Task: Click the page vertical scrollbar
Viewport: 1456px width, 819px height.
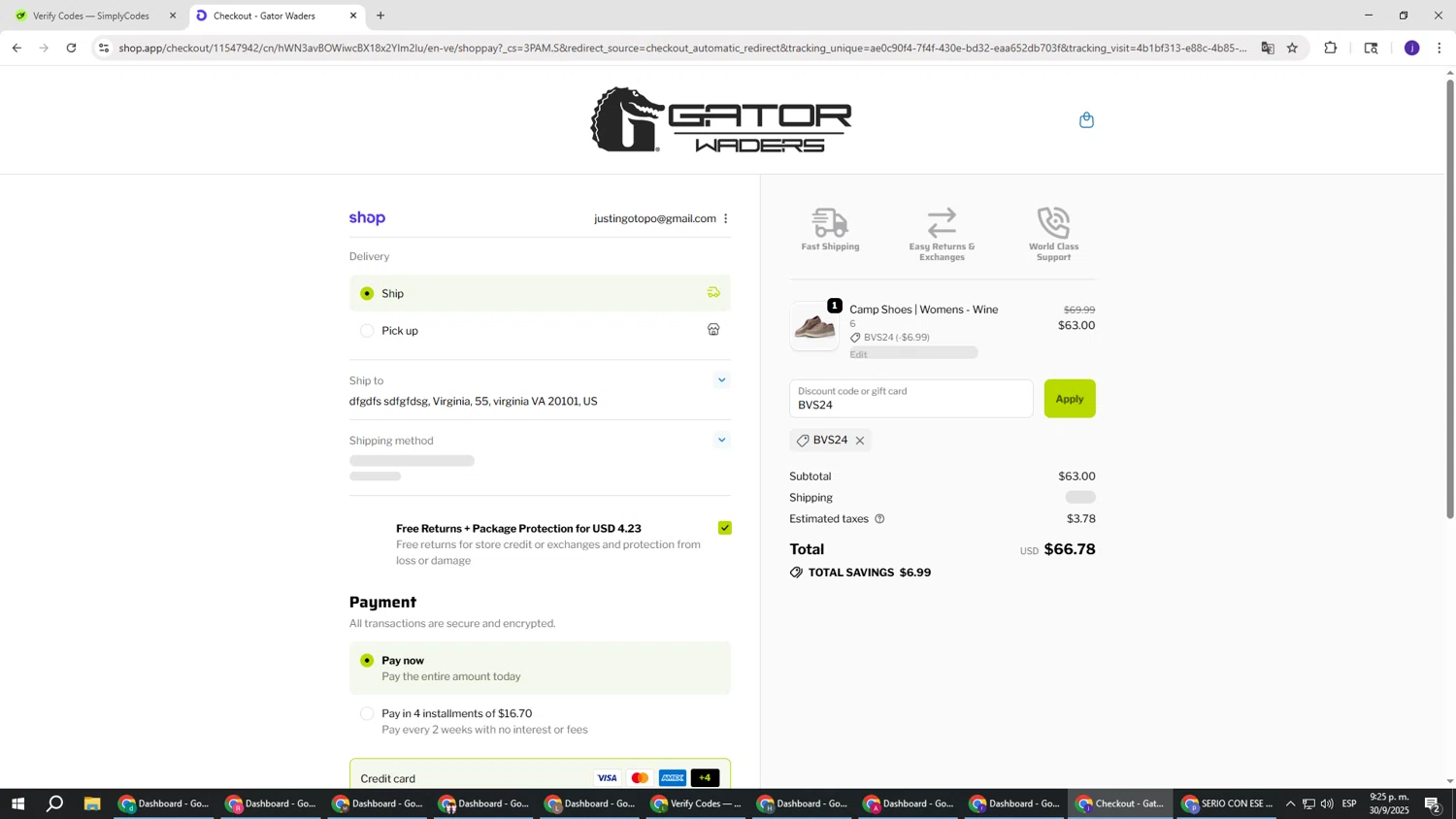Action: click(x=1450, y=299)
